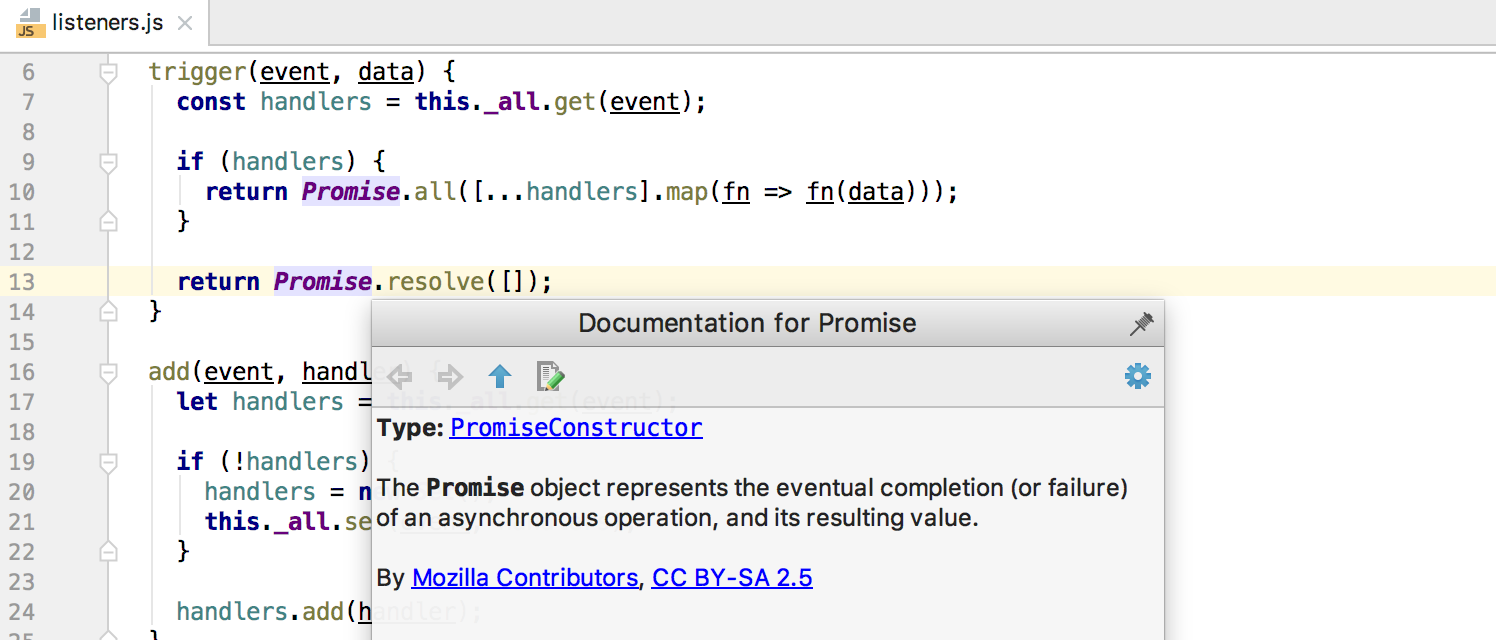
Task: Click the blue up arrow icon
Action: pyautogui.click(x=500, y=377)
